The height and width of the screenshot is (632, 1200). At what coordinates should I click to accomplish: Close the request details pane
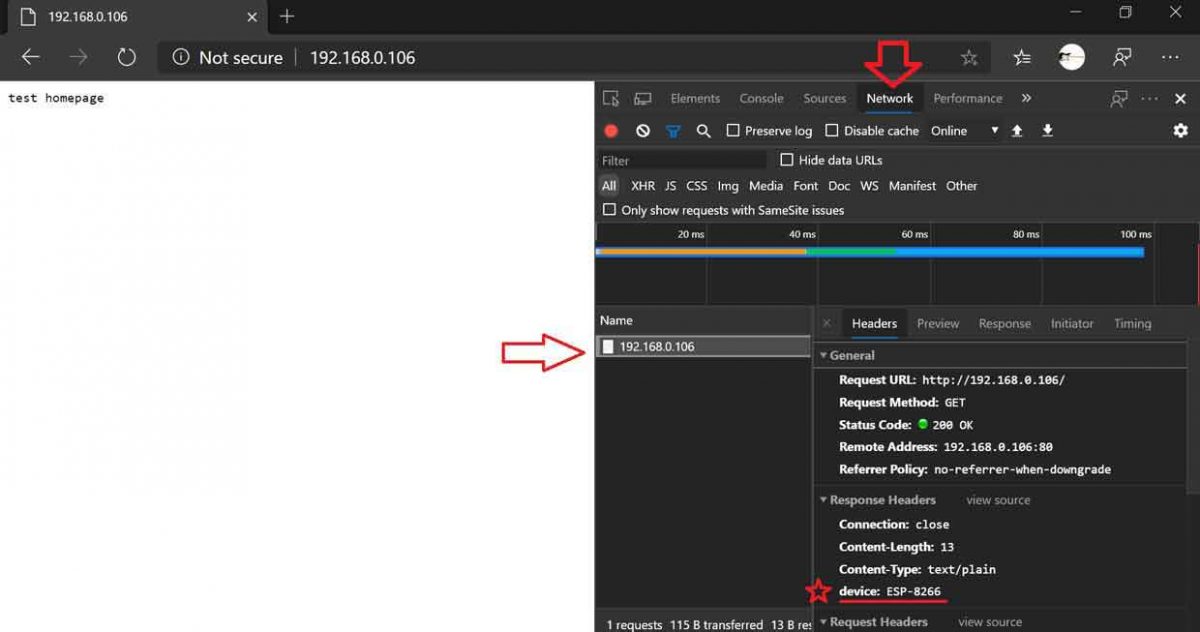point(826,324)
